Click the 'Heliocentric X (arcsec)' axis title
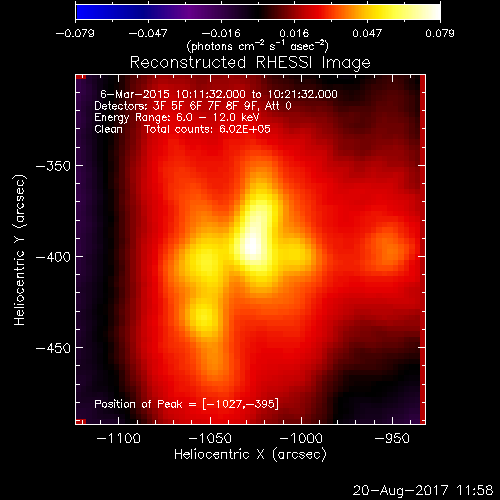 pyautogui.click(x=250, y=455)
